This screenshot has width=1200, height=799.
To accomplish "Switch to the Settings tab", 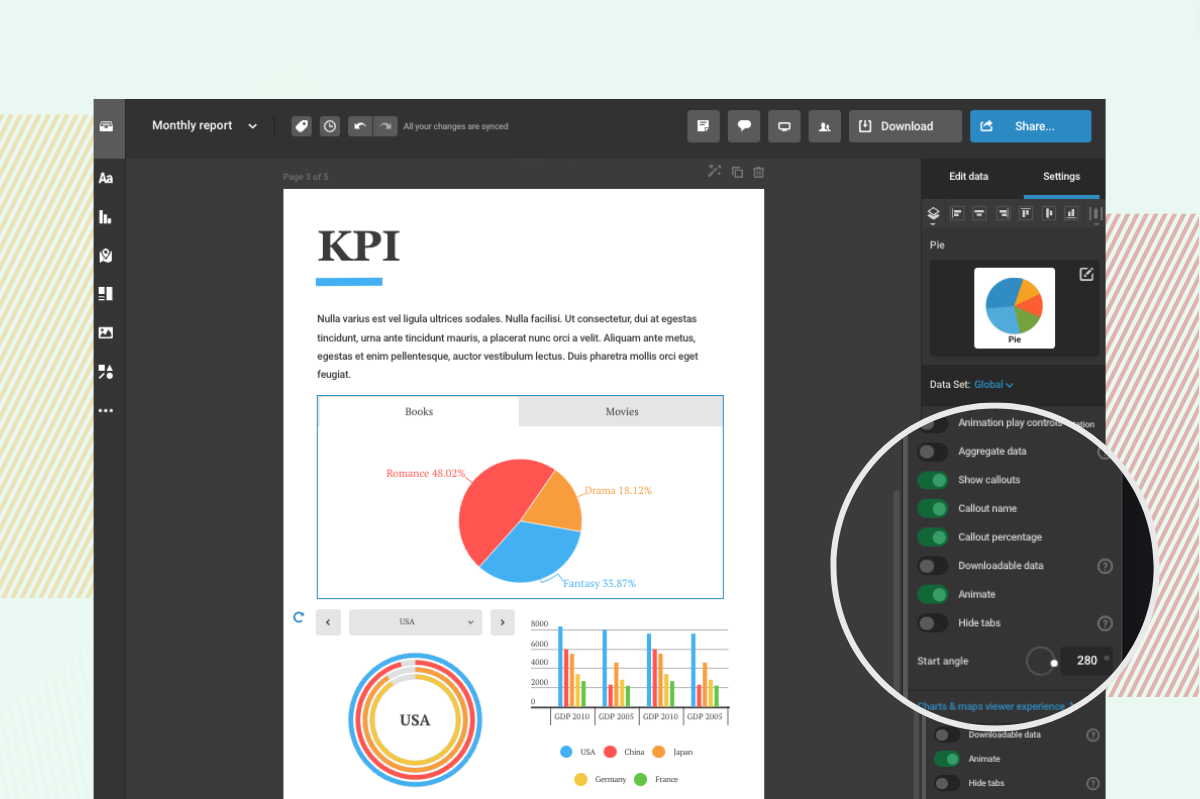I will 1062,177.
